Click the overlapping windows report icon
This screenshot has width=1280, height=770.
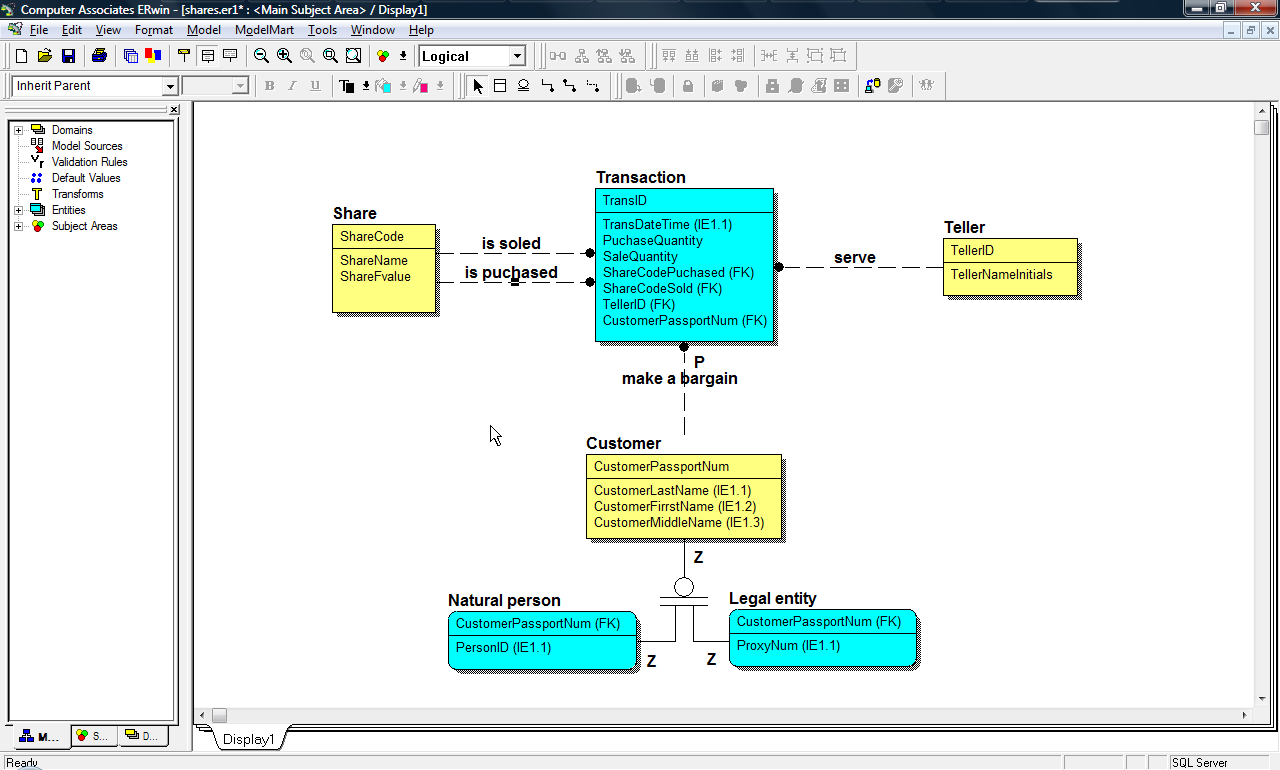[131, 56]
